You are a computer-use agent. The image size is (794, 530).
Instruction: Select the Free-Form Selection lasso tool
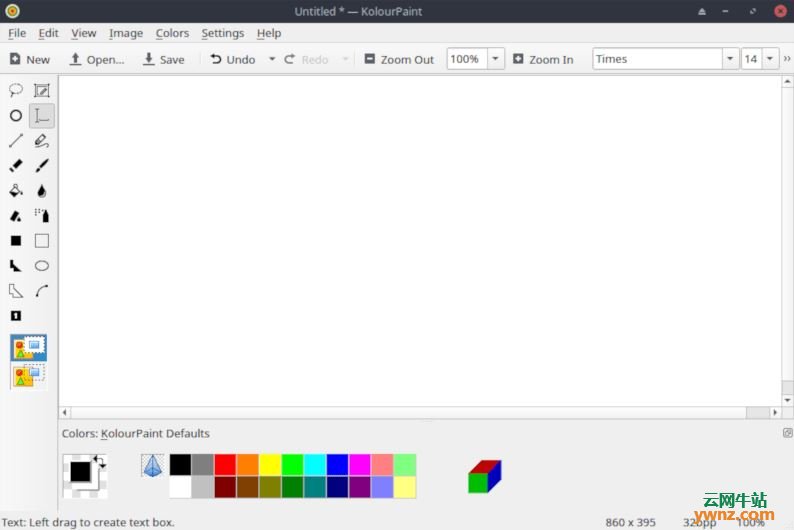click(x=16, y=90)
